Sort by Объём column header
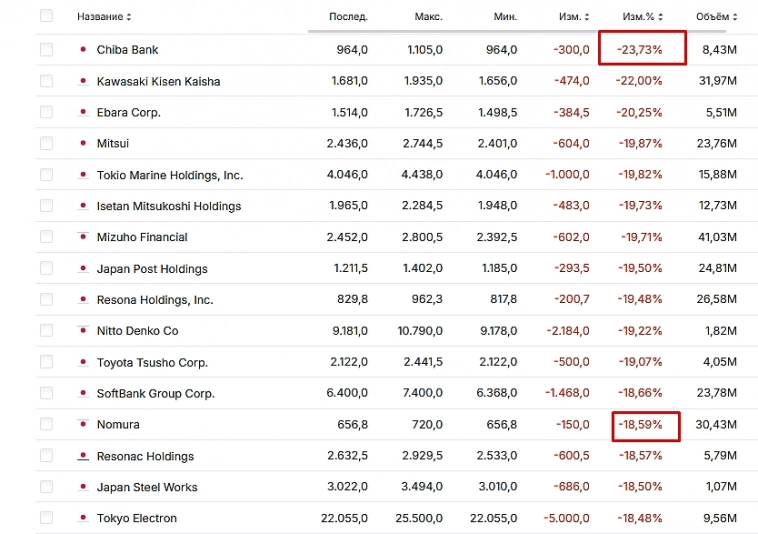Viewport: 758px width, 534px height. point(716,17)
